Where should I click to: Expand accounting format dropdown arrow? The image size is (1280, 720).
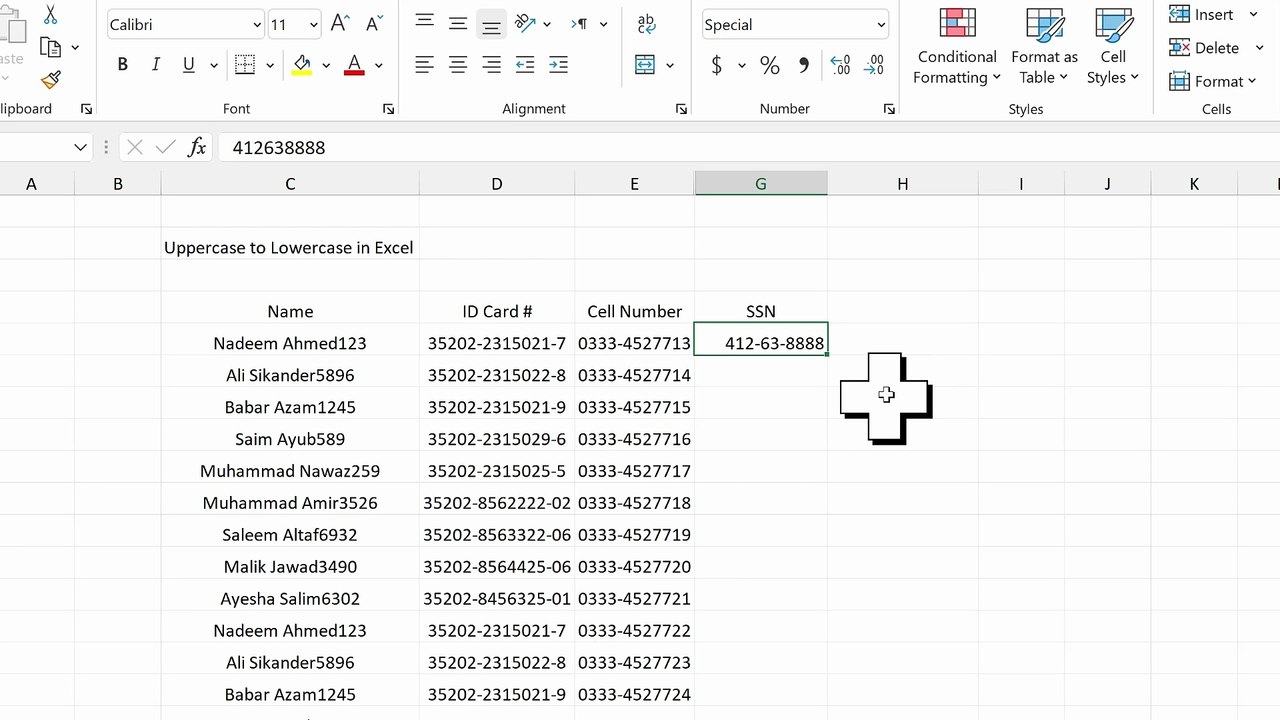click(x=742, y=66)
